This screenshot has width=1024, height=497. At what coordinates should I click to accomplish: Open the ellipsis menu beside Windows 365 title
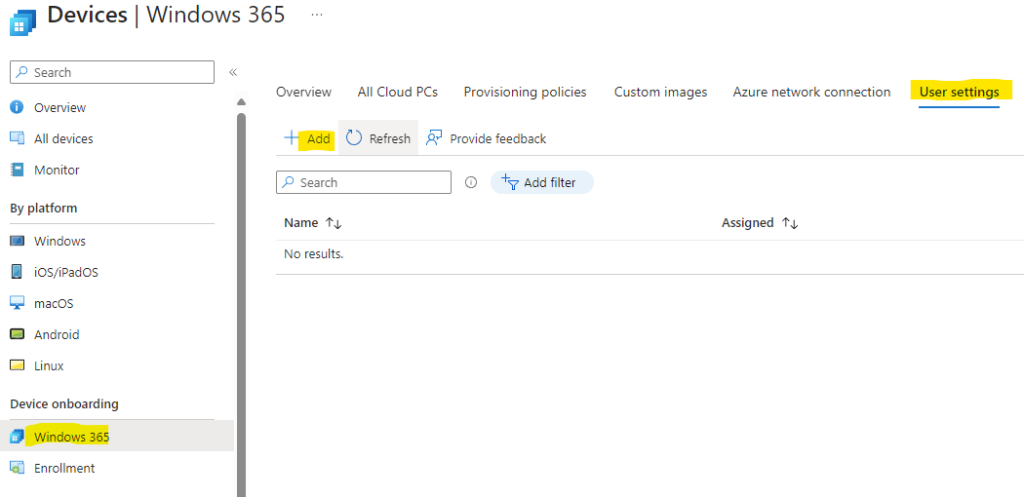(317, 14)
